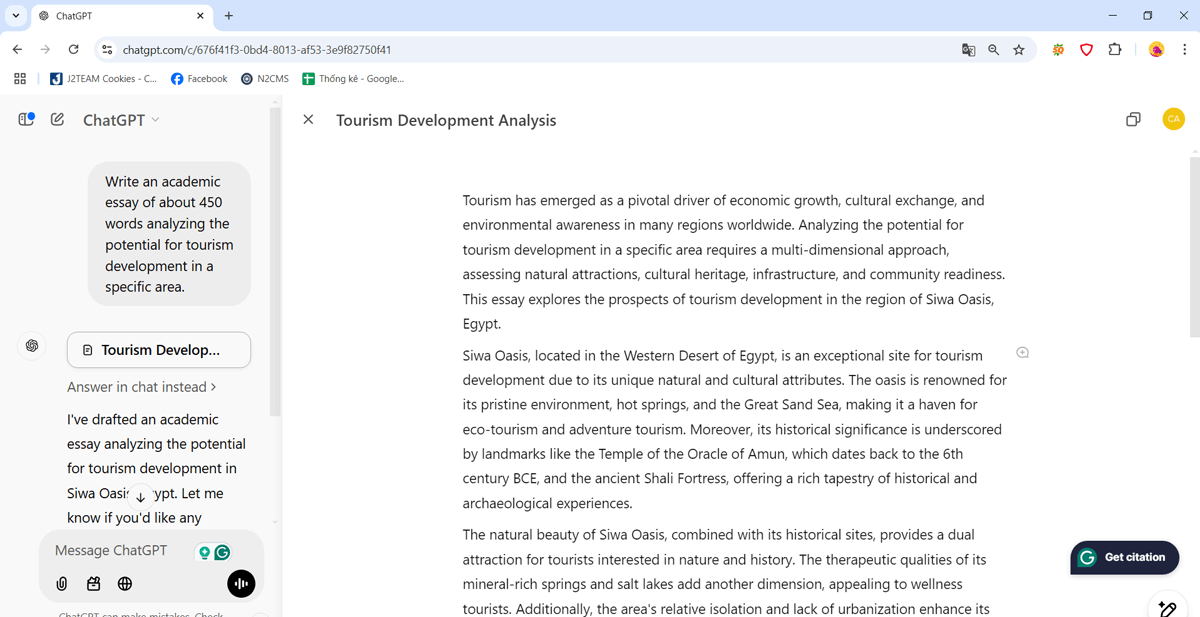Image resolution: width=1200 pixels, height=617 pixels.
Task: Click the Grammarly Get citation button
Action: (1124, 558)
